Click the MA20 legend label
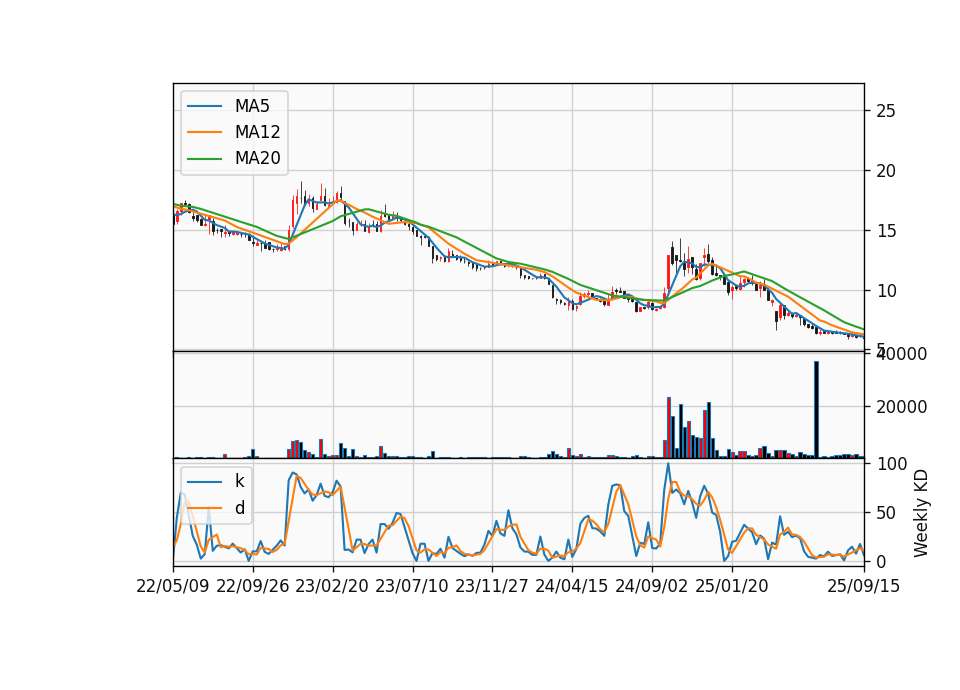Viewport: 960px width, 690px height. pos(257,158)
